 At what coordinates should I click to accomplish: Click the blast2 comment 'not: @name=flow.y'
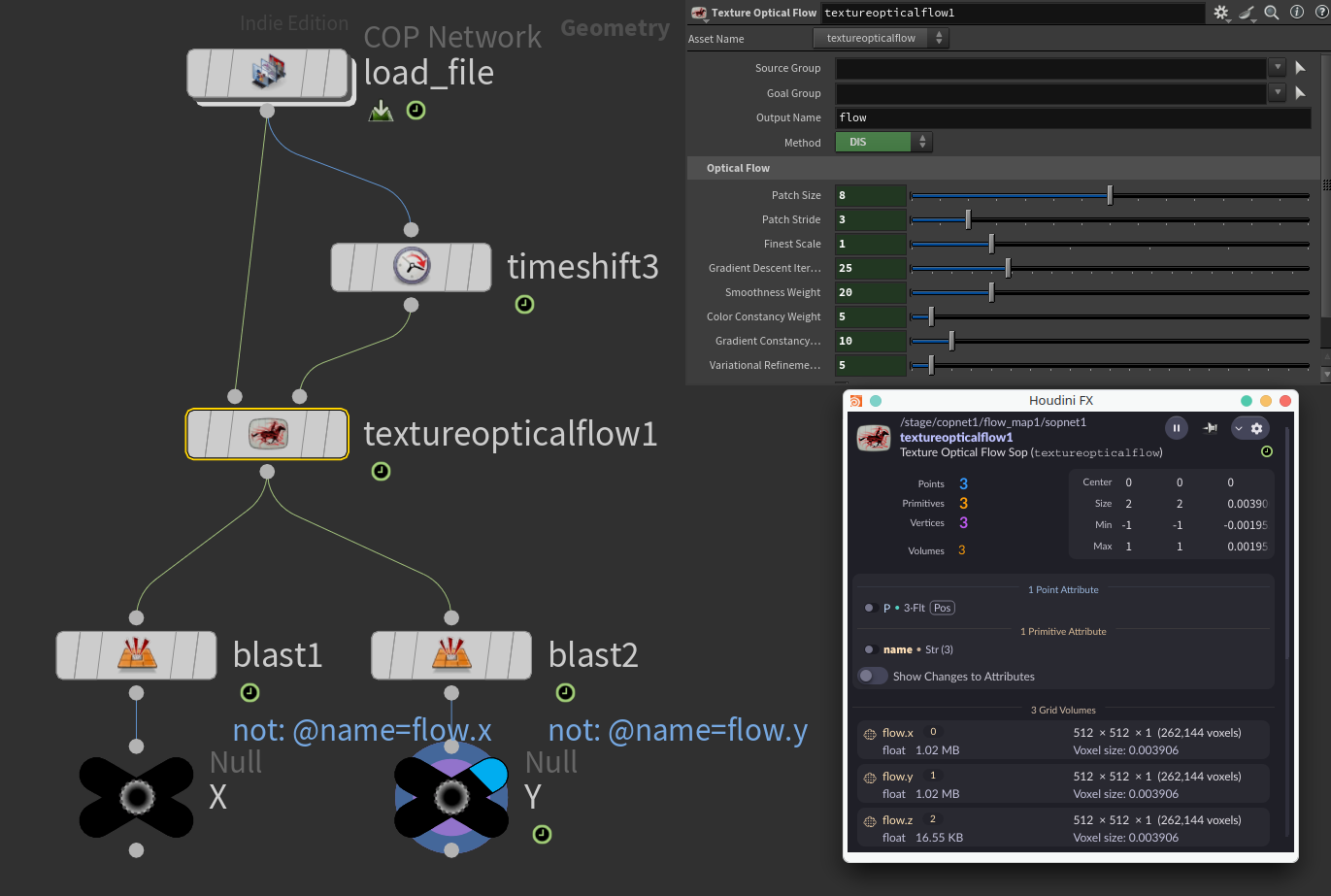coord(678,730)
